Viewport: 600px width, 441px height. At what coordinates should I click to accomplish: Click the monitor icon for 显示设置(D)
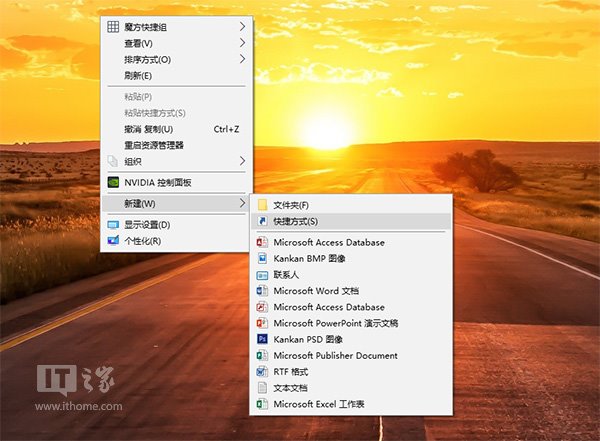(x=113, y=225)
